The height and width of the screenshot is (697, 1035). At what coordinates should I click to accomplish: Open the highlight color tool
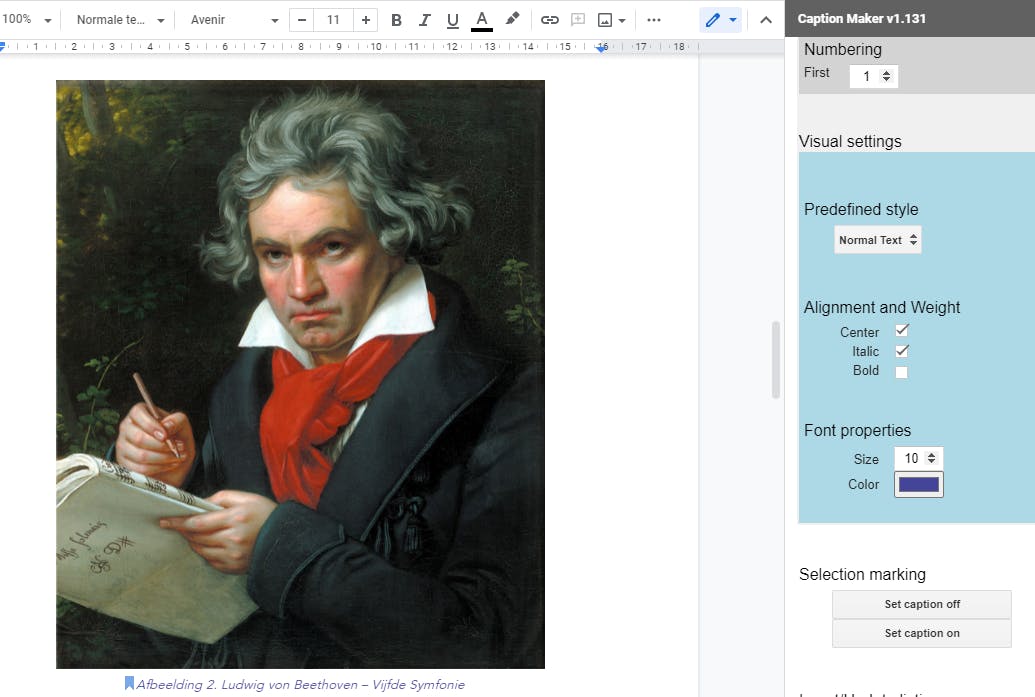512,19
